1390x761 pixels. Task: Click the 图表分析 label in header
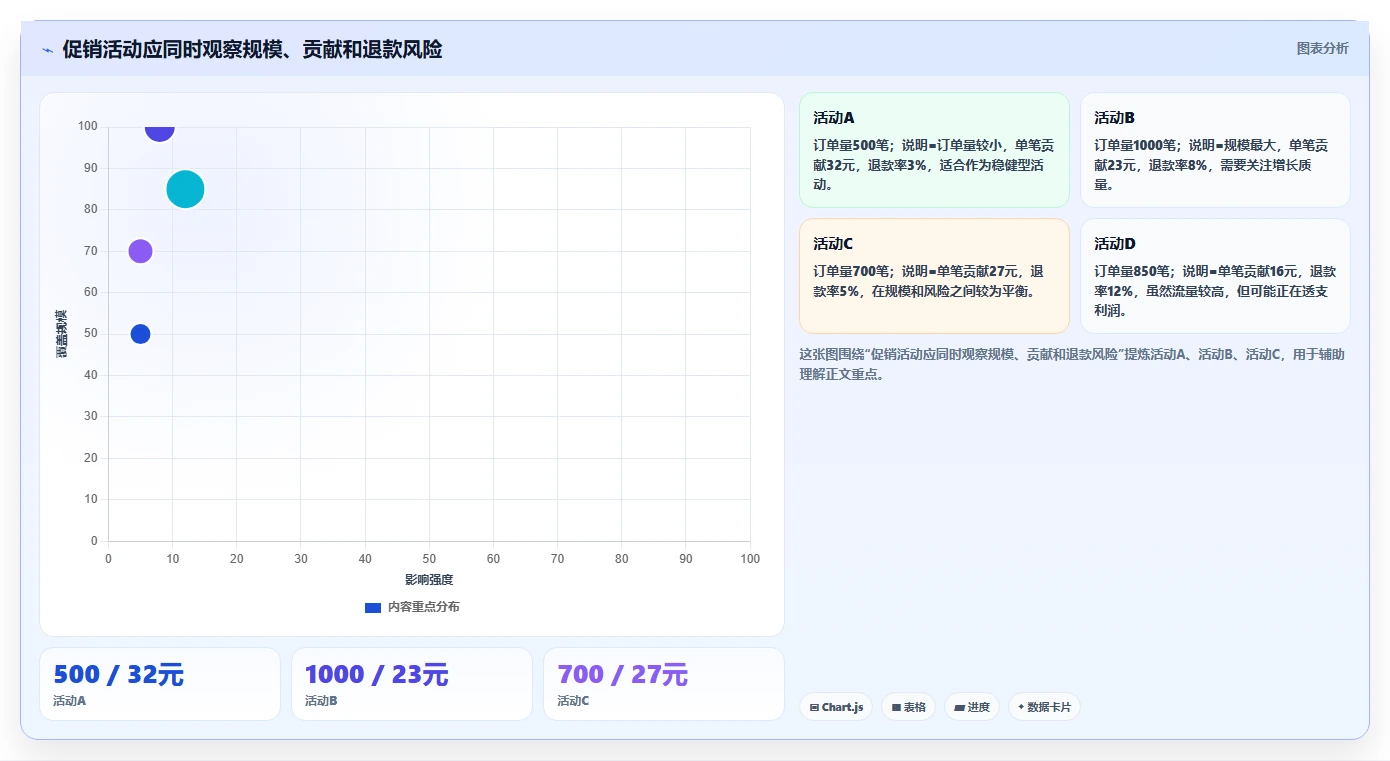[x=1322, y=48]
